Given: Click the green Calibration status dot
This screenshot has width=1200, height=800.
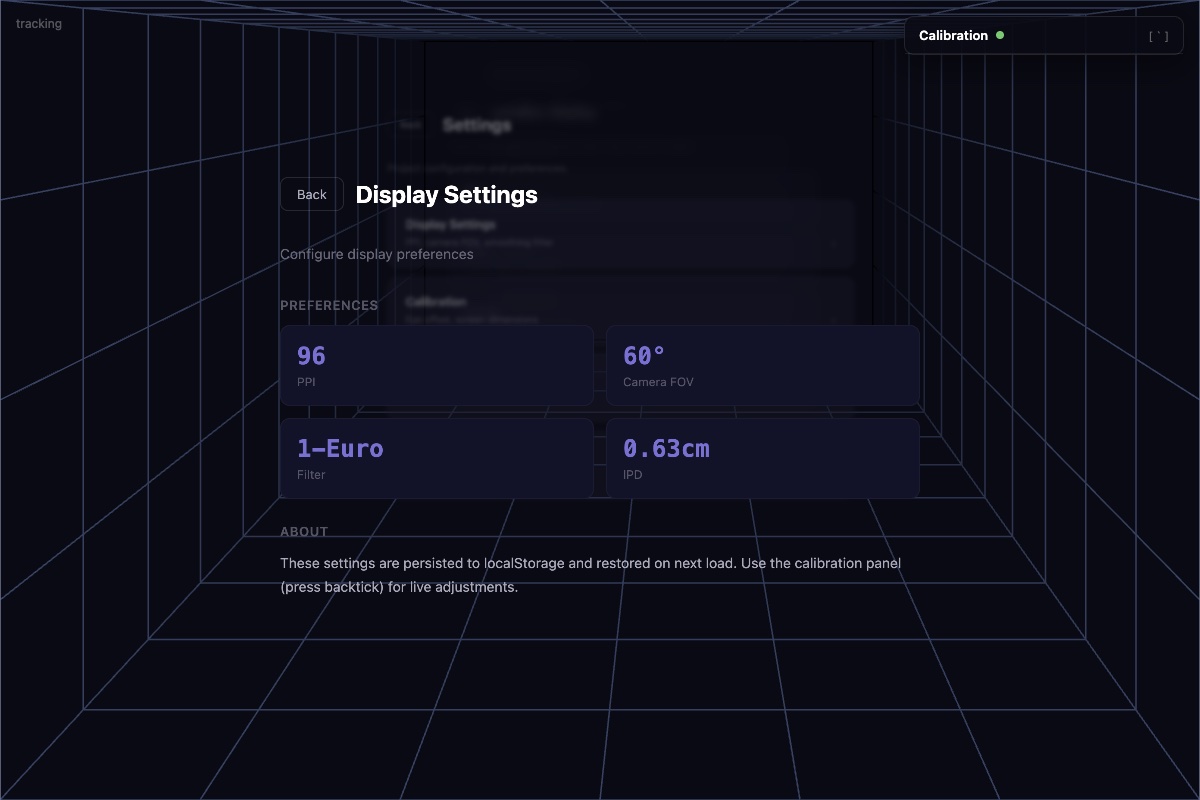Looking at the screenshot, I should tap(999, 35).
